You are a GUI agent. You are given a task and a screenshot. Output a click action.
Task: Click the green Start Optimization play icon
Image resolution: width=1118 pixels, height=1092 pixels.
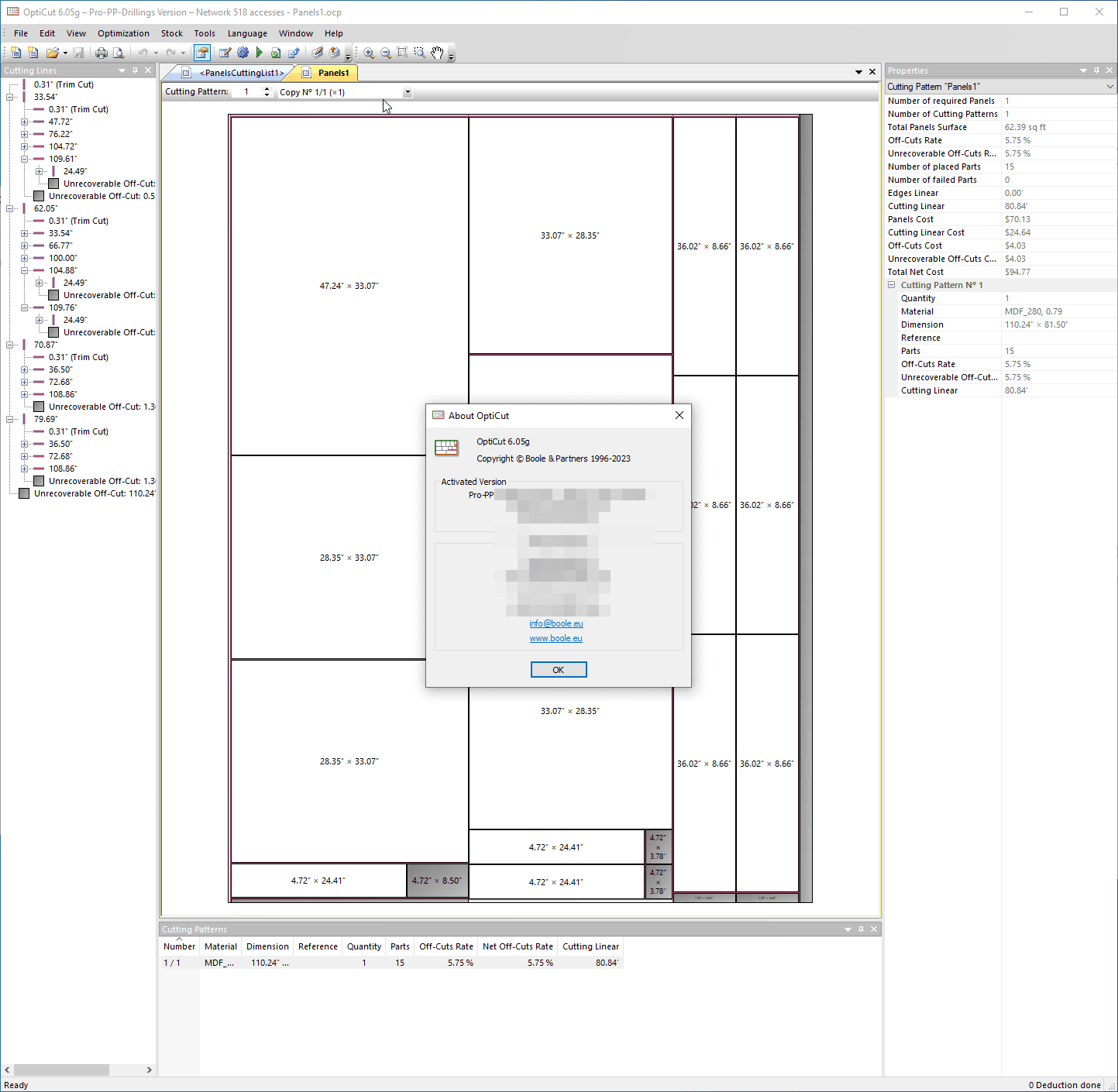tap(260, 53)
